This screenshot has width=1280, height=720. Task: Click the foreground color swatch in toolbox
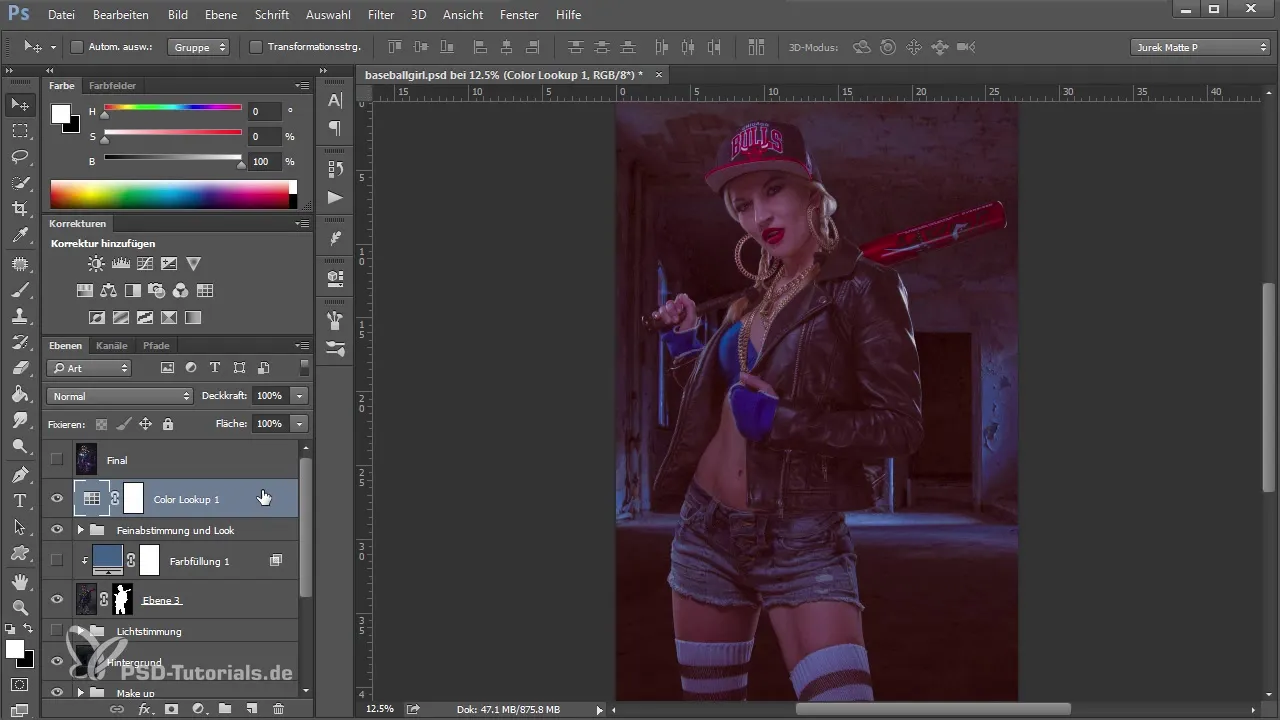pyautogui.click(x=16, y=649)
